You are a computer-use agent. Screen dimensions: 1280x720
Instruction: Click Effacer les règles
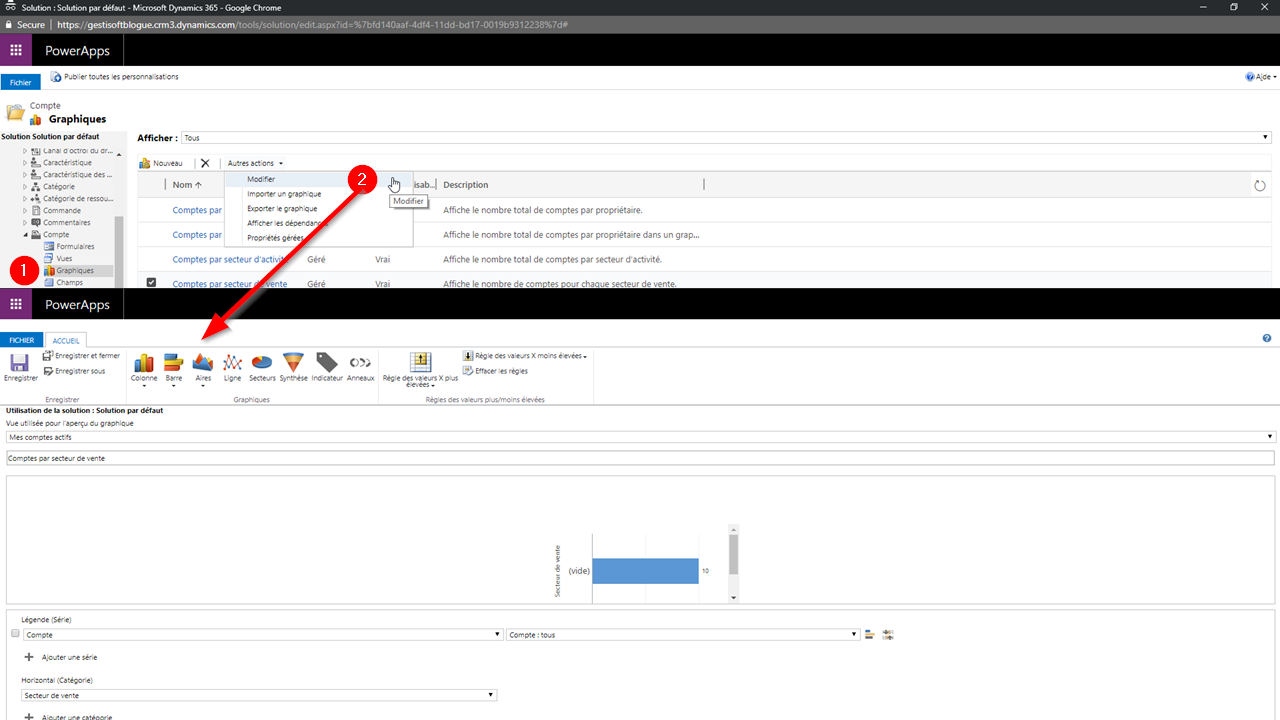(x=495, y=371)
